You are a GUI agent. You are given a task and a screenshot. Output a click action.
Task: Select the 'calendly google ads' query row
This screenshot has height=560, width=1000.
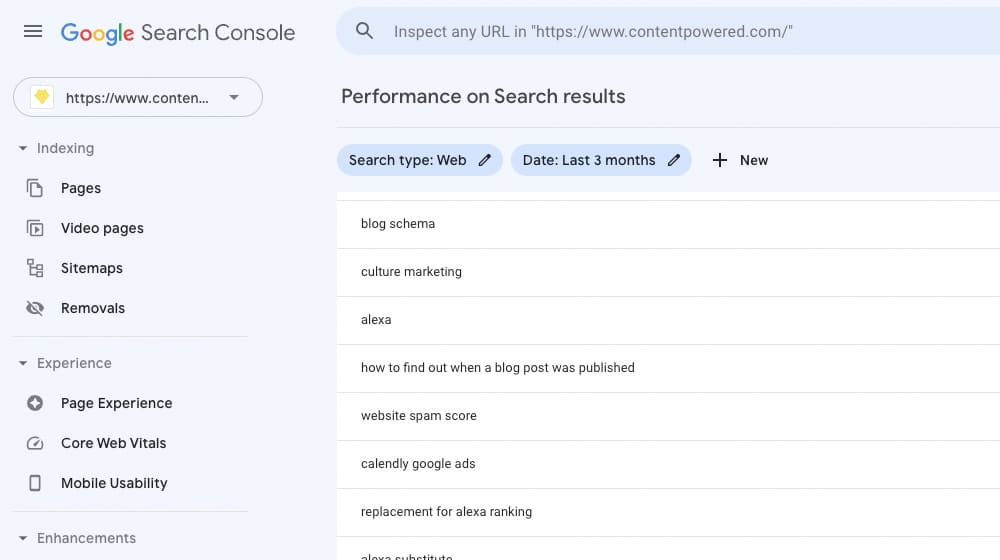point(668,464)
